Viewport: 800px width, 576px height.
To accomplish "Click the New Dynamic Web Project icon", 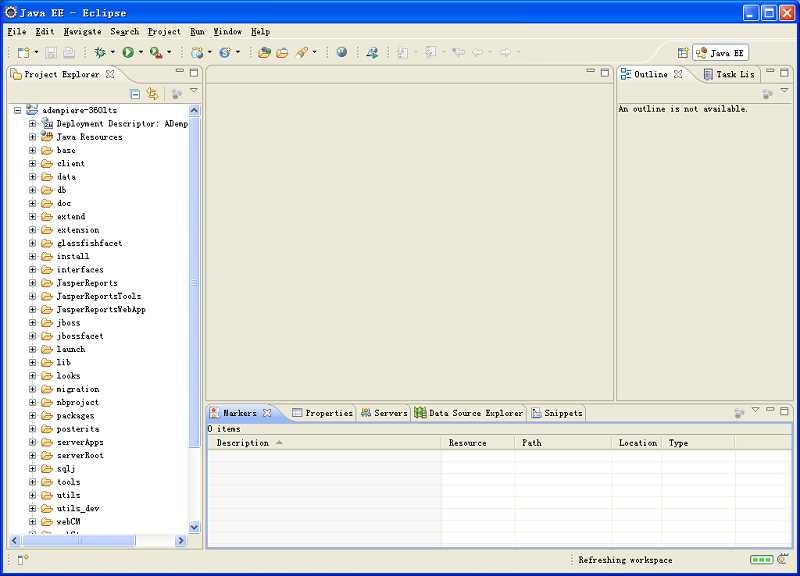I will tap(197, 52).
